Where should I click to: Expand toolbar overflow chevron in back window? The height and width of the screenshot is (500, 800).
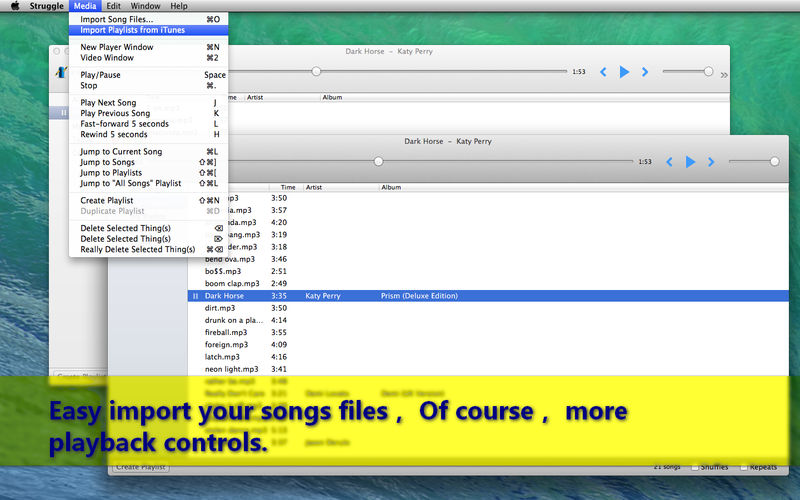click(x=724, y=75)
